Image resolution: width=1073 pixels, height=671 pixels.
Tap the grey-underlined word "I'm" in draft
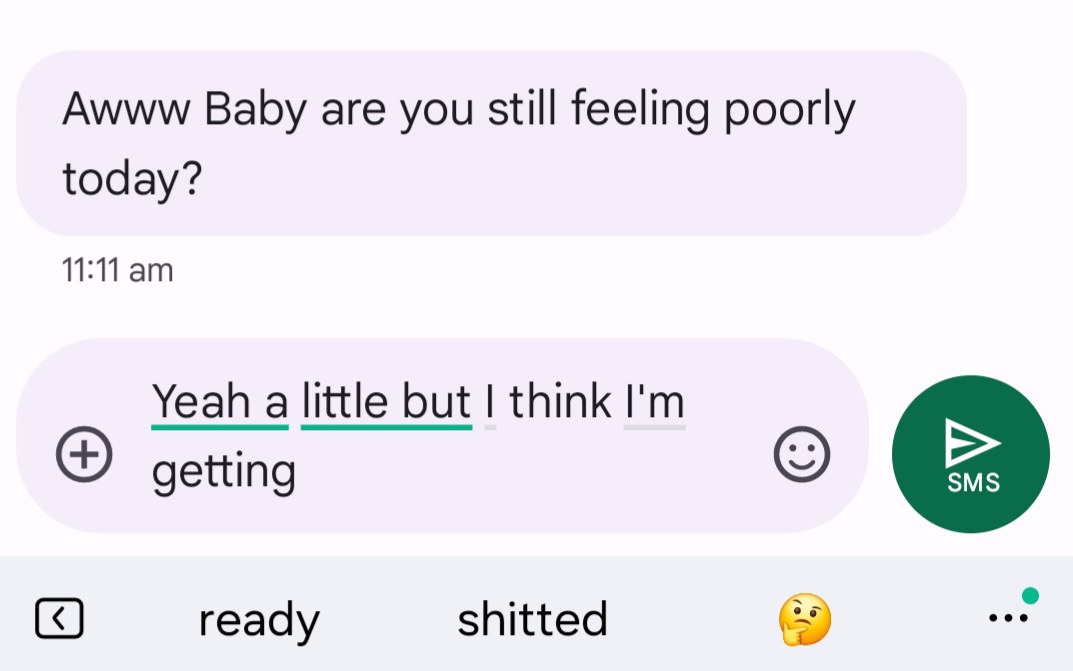[x=654, y=403]
